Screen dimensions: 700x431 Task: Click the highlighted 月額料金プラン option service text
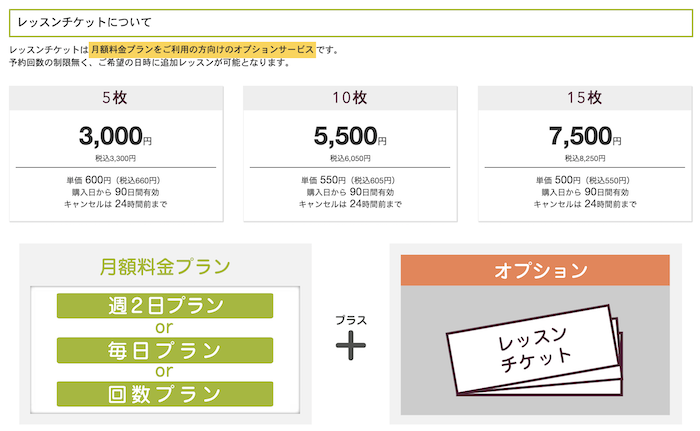coord(202,50)
